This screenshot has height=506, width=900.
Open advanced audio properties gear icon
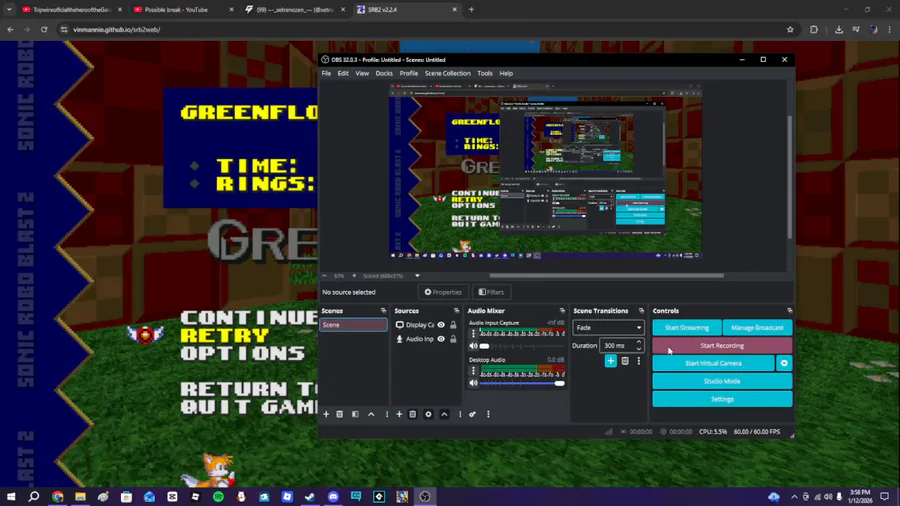point(472,414)
